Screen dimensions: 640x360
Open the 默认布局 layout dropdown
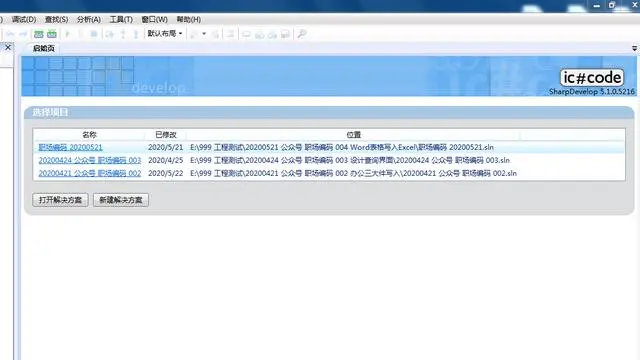pyautogui.click(x=165, y=33)
